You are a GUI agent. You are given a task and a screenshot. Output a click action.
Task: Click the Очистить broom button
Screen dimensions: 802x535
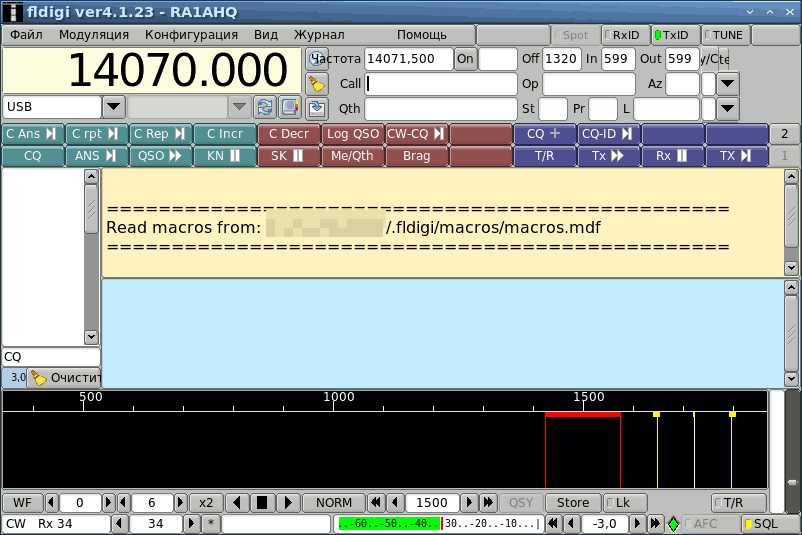(x=64, y=378)
